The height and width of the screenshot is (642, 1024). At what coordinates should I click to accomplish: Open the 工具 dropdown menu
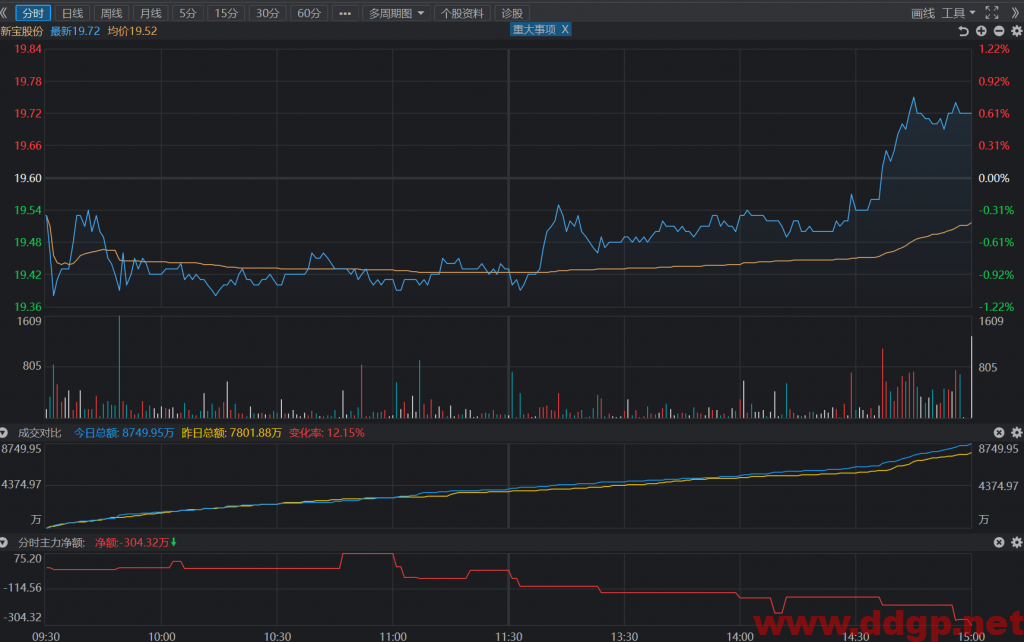tap(958, 13)
